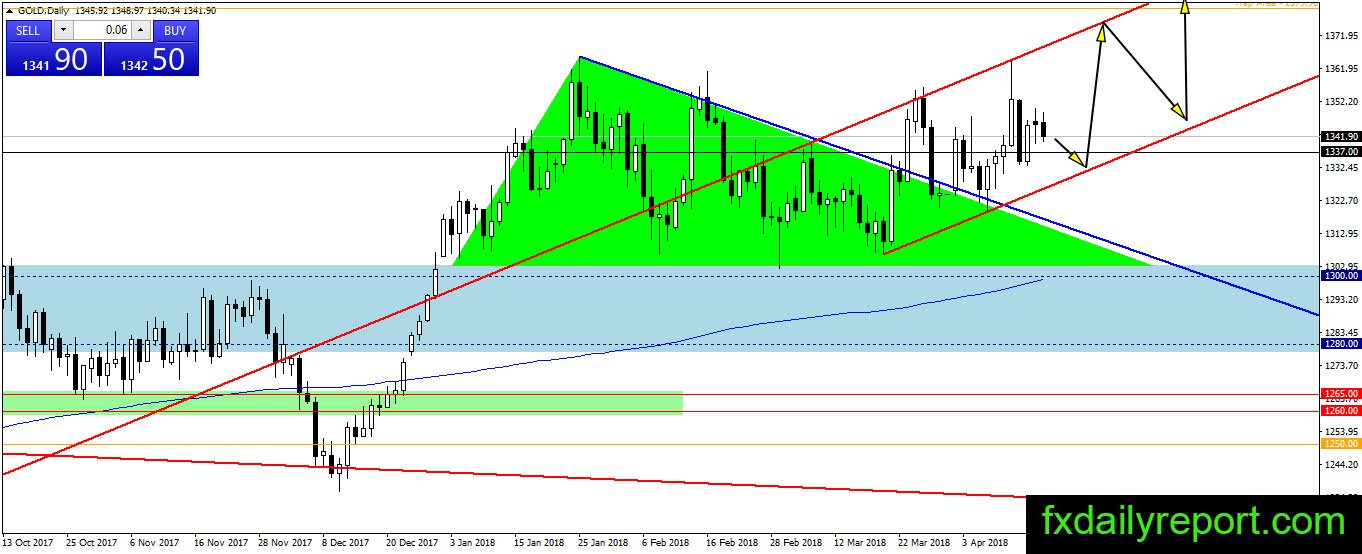Image resolution: width=1362 pixels, height=554 pixels.
Task: Click the orange 1250.00 price label
Action: (x=1340, y=443)
